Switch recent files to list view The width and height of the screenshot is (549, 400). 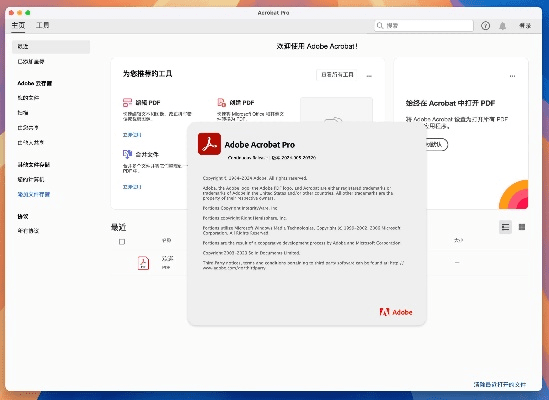pyautogui.click(x=505, y=227)
